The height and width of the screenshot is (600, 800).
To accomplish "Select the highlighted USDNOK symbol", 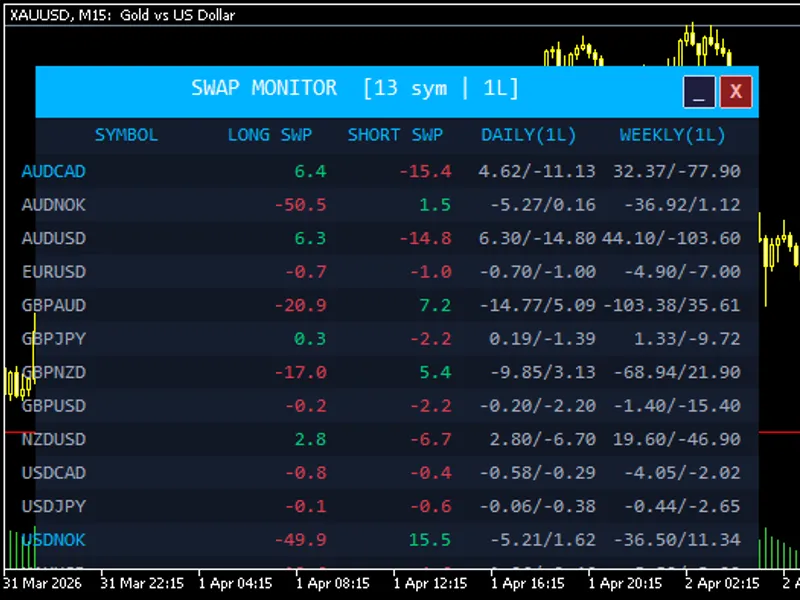I will coord(54,540).
